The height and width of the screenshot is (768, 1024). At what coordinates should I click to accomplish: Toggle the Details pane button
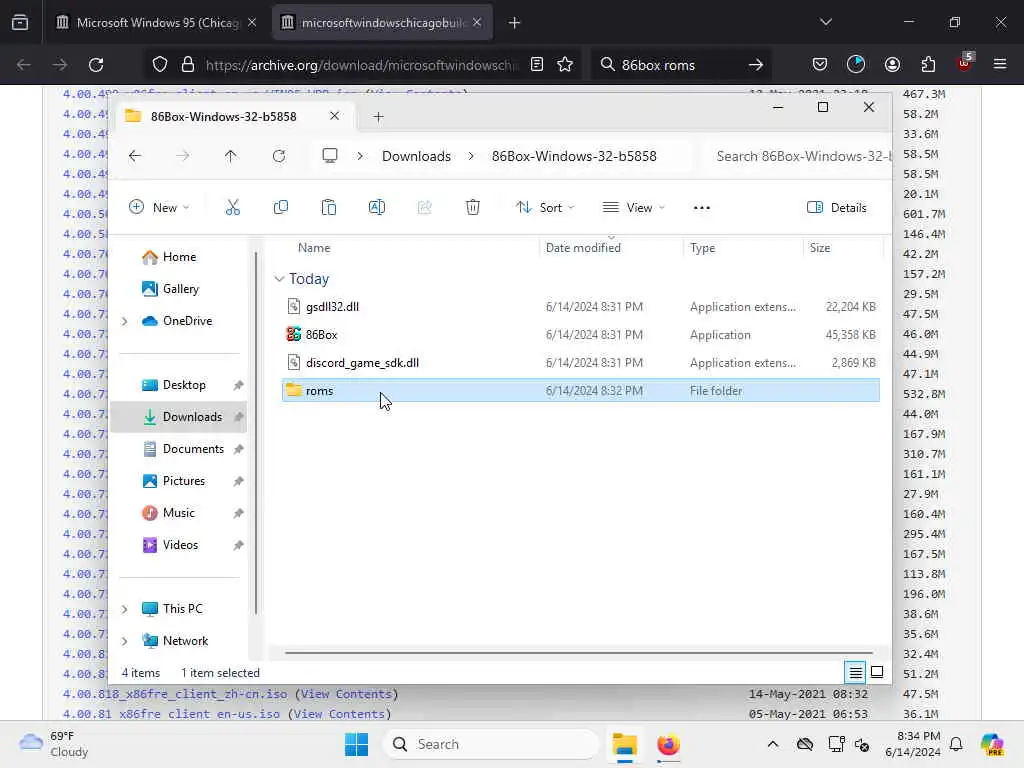[x=837, y=208]
